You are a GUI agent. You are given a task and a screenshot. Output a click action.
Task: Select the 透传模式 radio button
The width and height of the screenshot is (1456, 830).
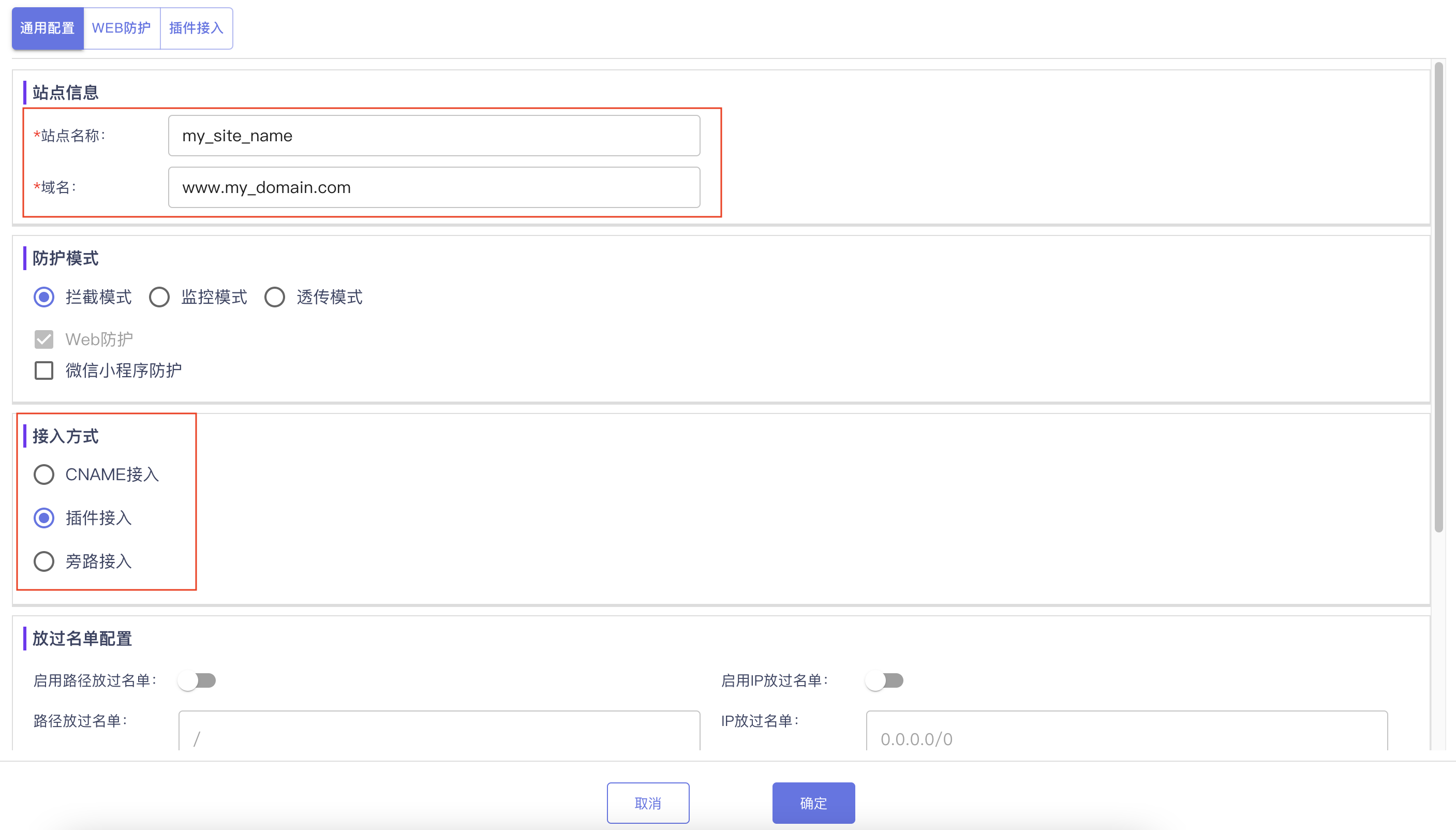(x=275, y=297)
